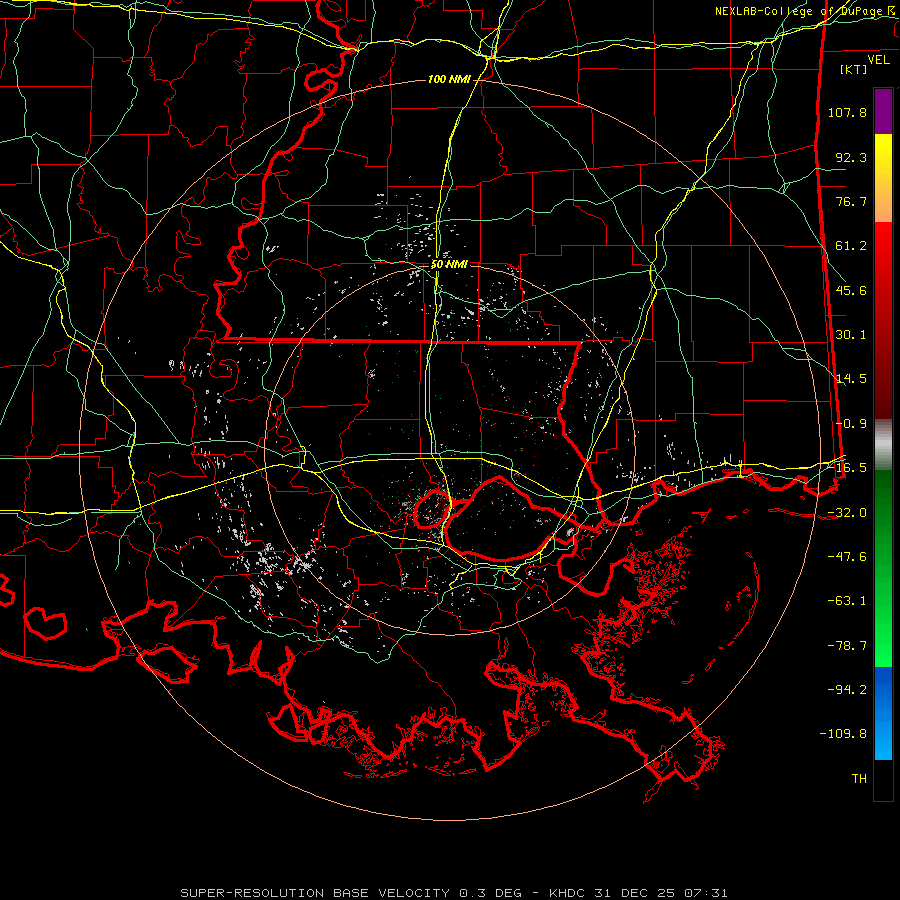Image resolution: width=900 pixels, height=900 pixels.
Task: Select the 76.7 legend value
Action: click(x=851, y=201)
